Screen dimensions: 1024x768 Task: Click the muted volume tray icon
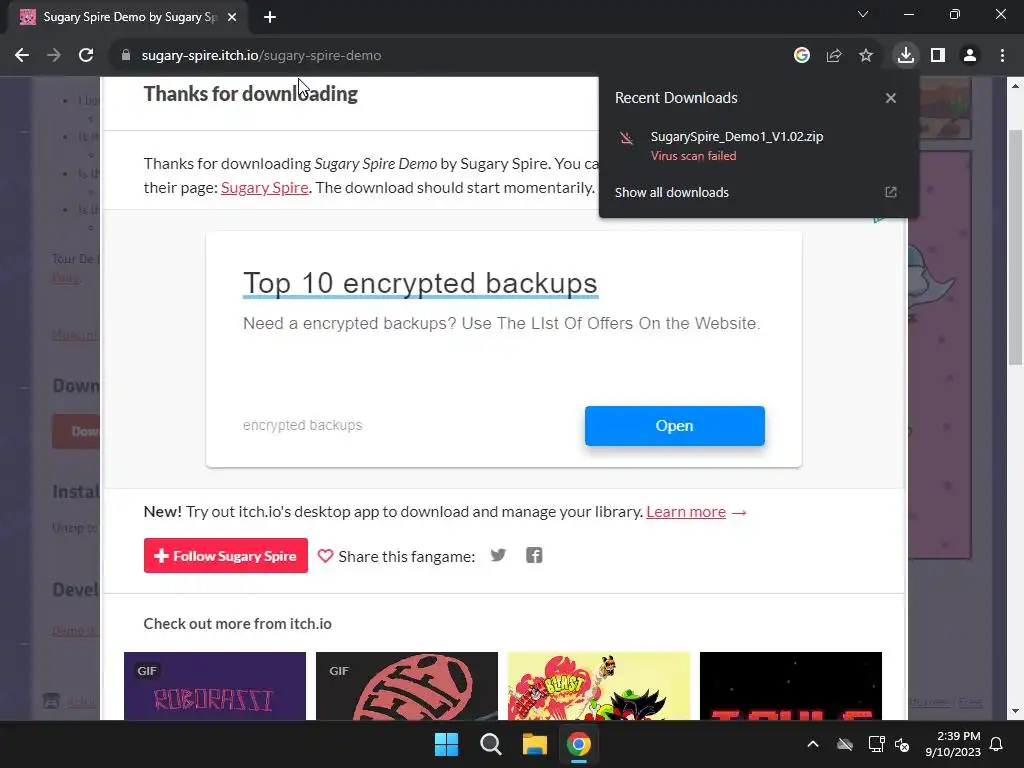point(902,744)
